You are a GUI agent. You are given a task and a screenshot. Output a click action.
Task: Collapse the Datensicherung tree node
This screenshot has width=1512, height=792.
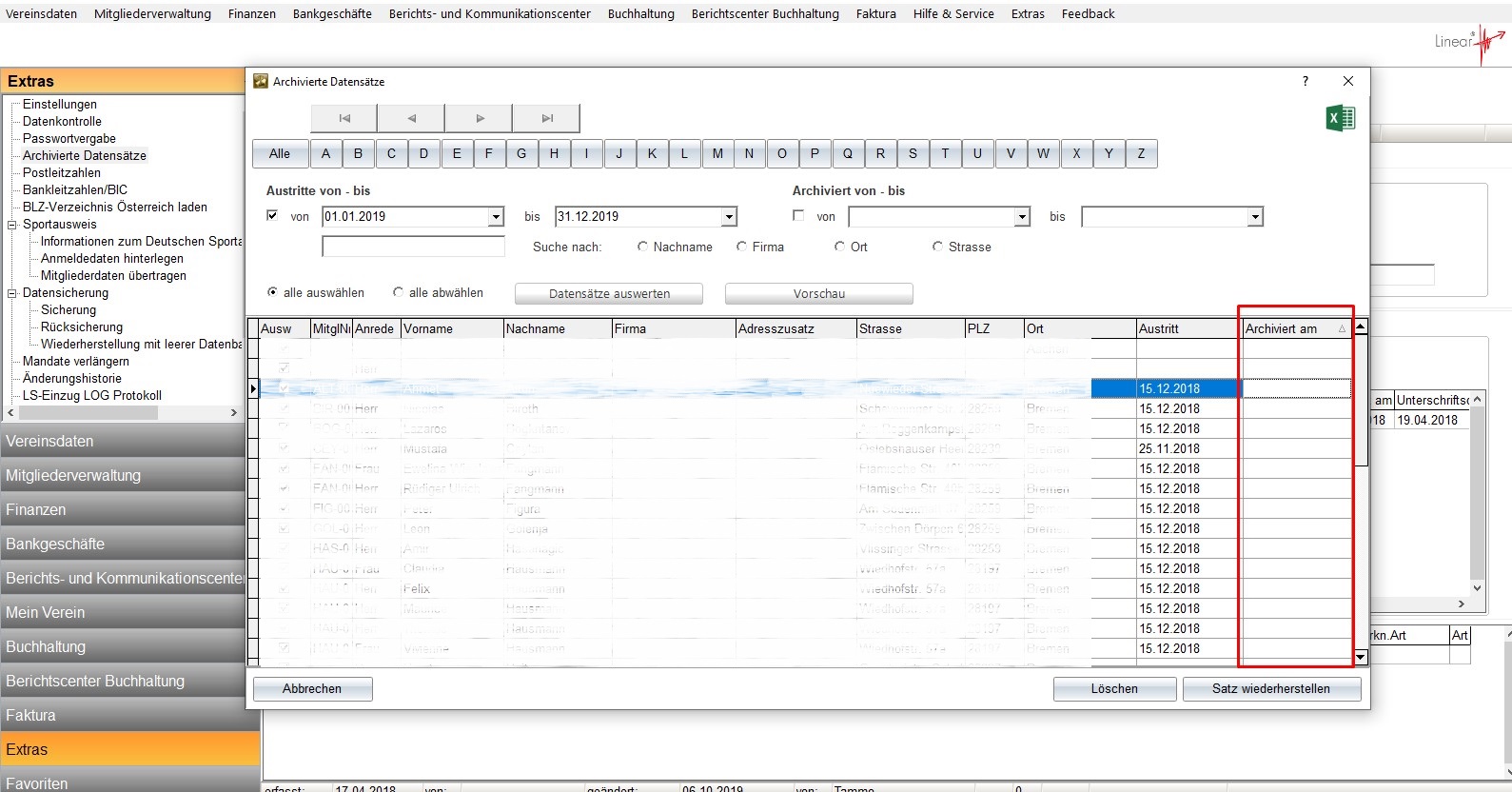tap(12, 293)
